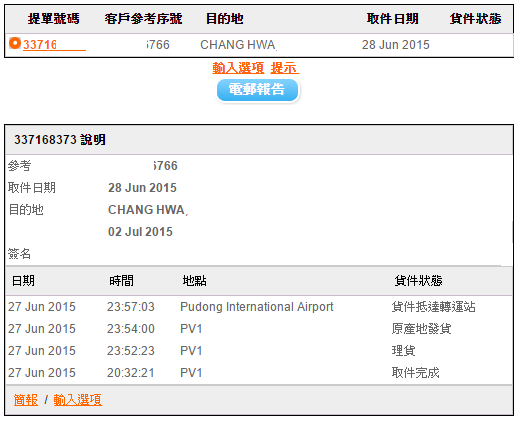Click the 提單號碼 column header
Viewport: 519px width, 421px height.
point(53,19)
